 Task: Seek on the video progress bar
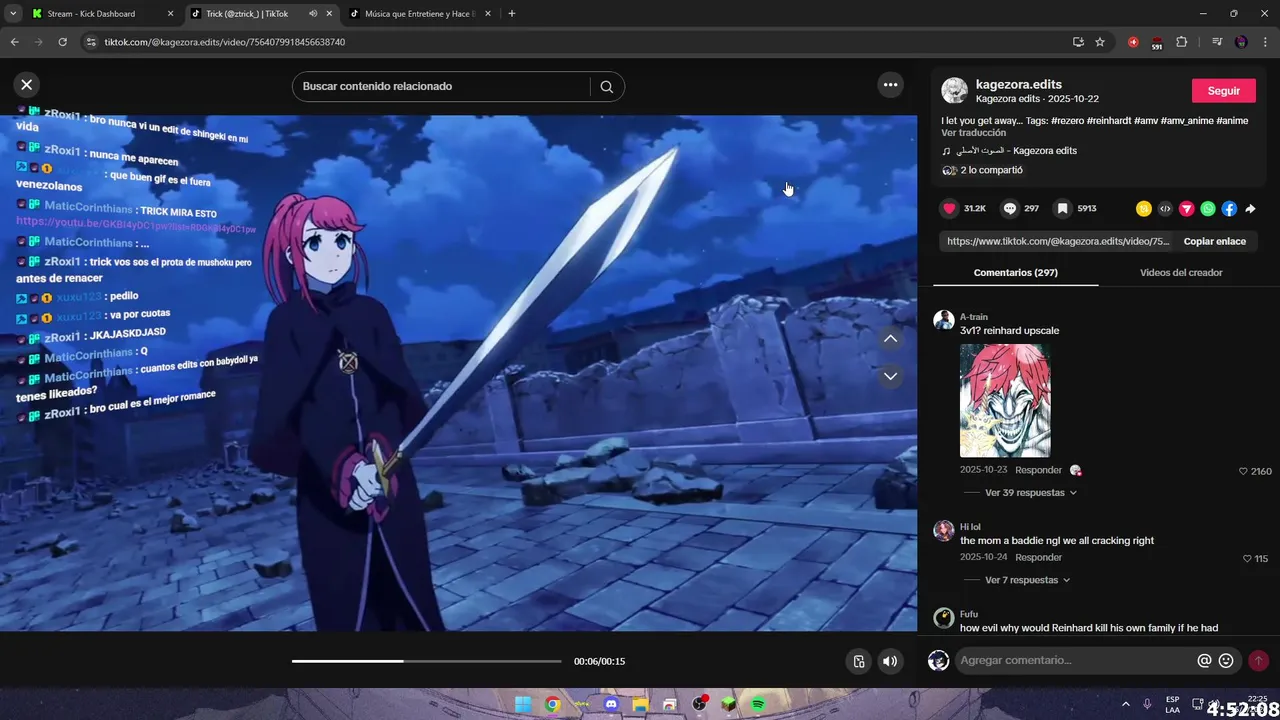click(426, 661)
